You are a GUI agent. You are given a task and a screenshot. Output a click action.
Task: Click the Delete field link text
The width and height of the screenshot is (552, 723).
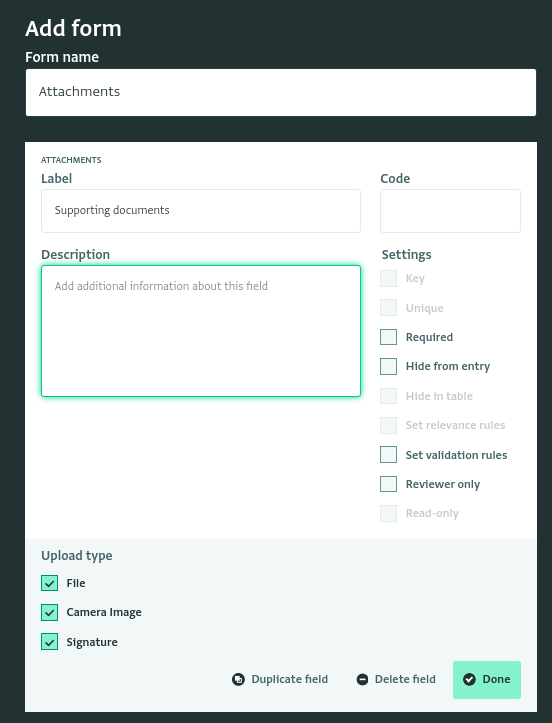[405, 679]
